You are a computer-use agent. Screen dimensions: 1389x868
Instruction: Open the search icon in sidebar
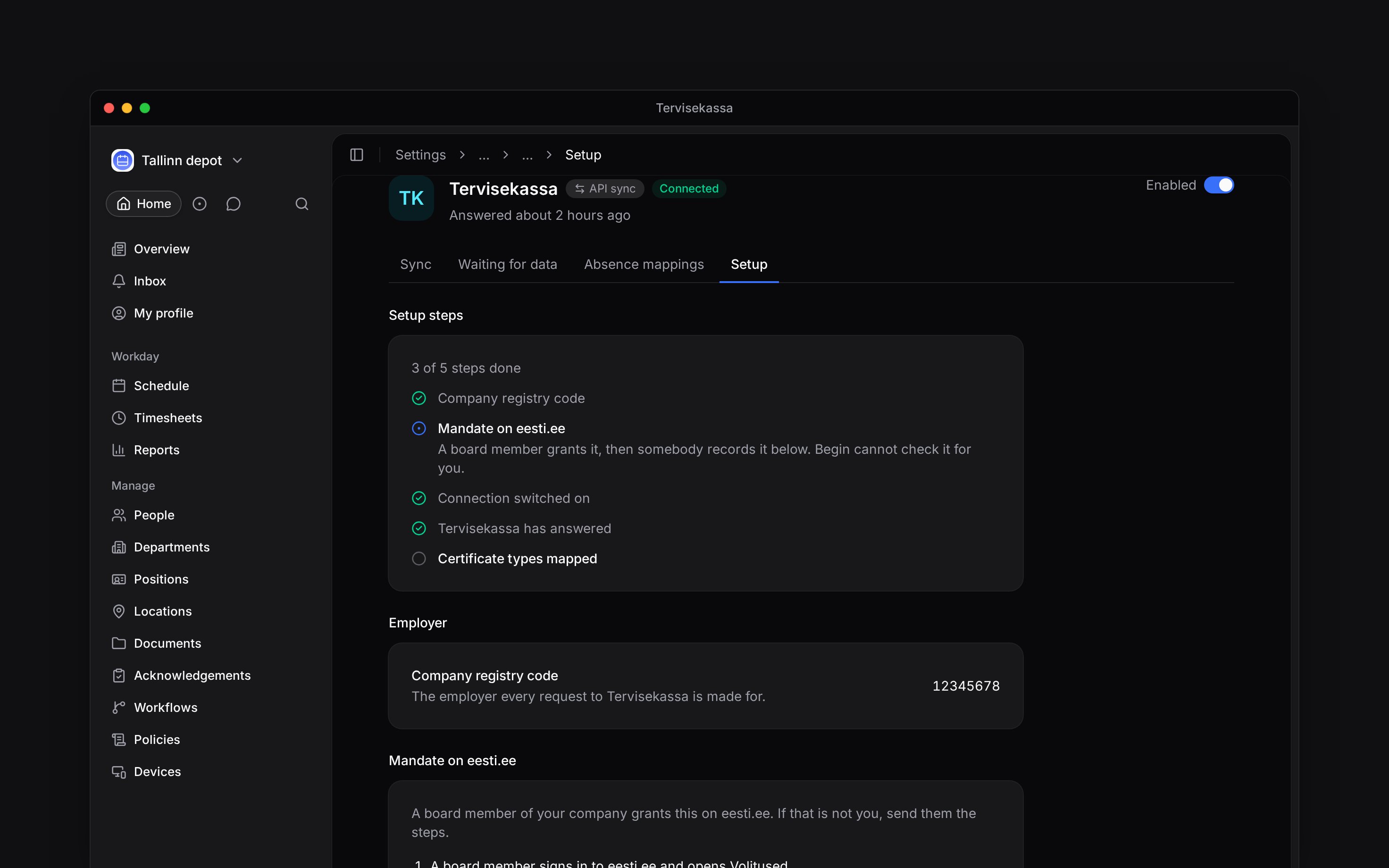[302, 204]
